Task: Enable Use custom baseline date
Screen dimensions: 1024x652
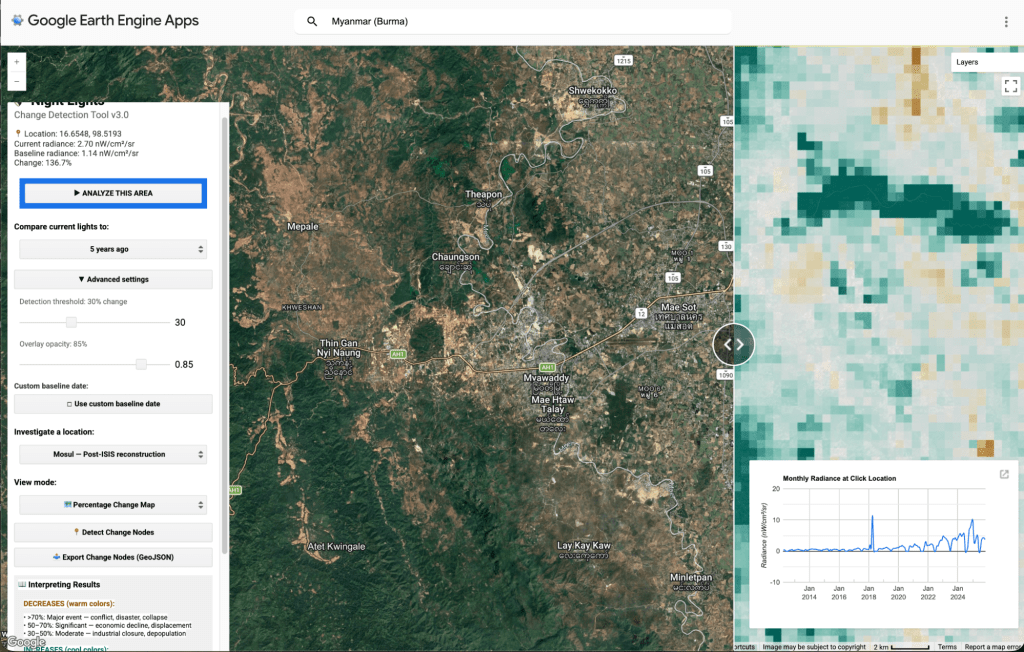Action: pyautogui.click(x=113, y=404)
